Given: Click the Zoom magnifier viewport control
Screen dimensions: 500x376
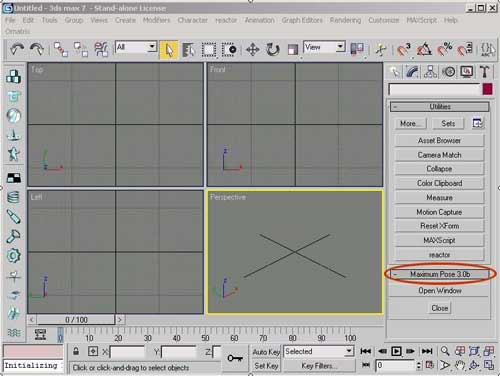Looking at the screenshot, I should click(x=445, y=351).
